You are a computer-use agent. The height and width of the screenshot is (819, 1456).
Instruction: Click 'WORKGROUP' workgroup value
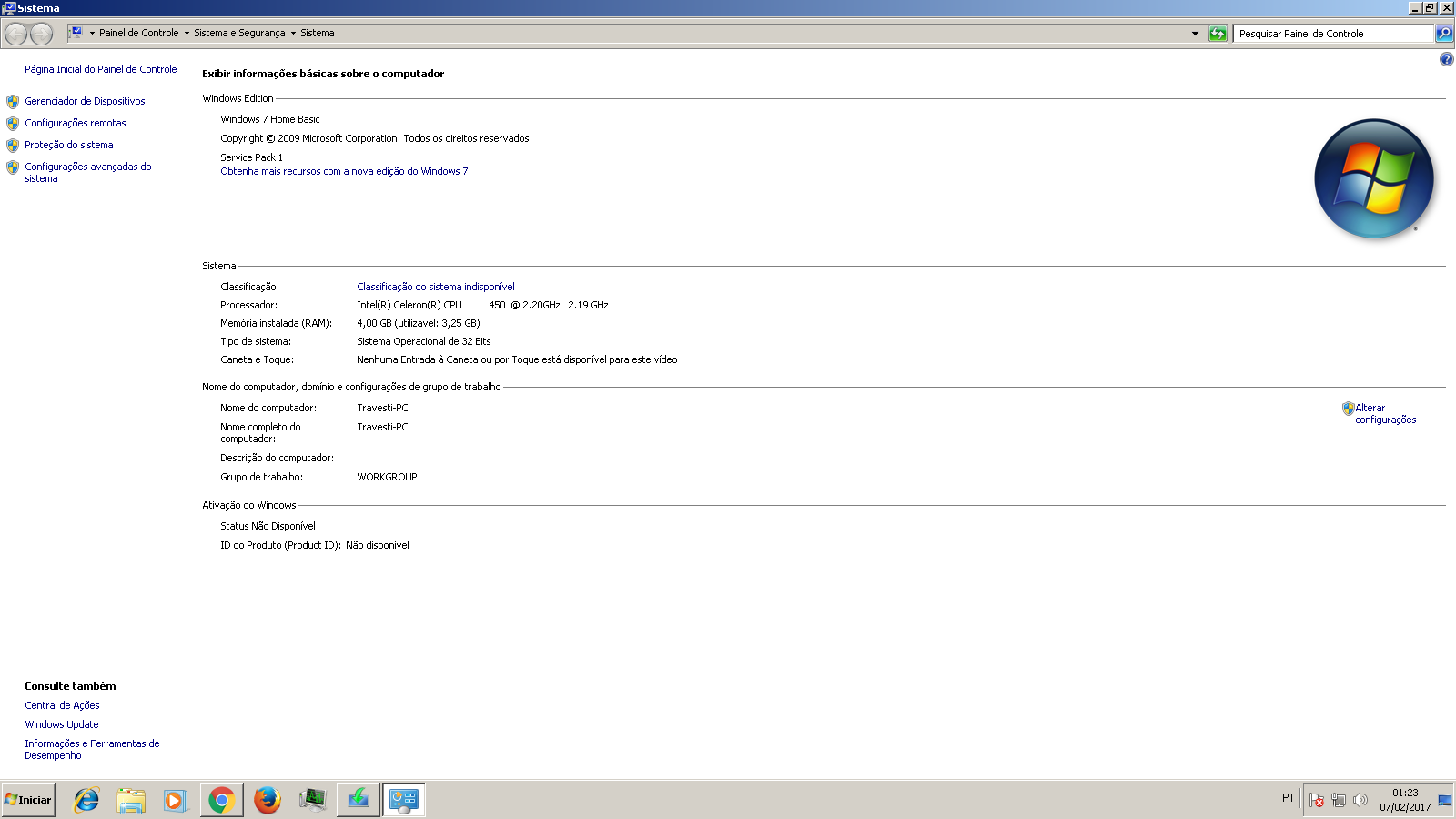(x=387, y=477)
